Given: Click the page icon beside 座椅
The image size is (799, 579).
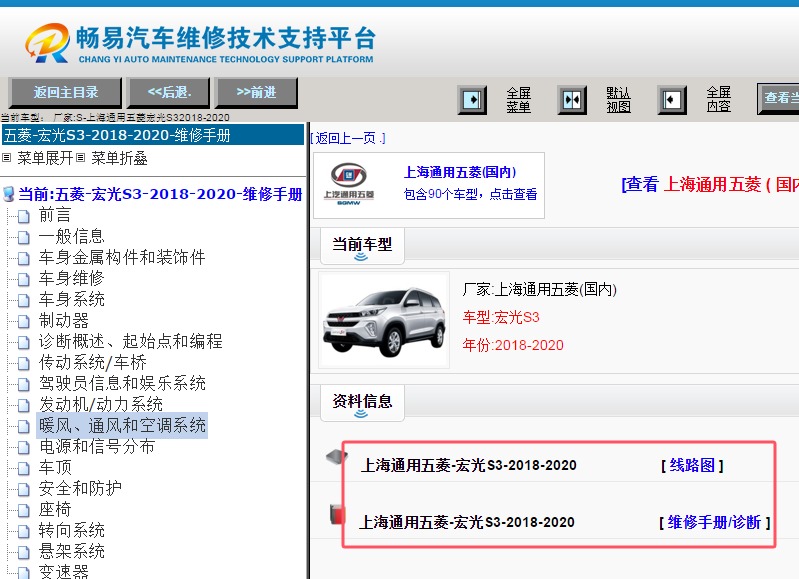Looking at the screenshot, I should [23, 511].
